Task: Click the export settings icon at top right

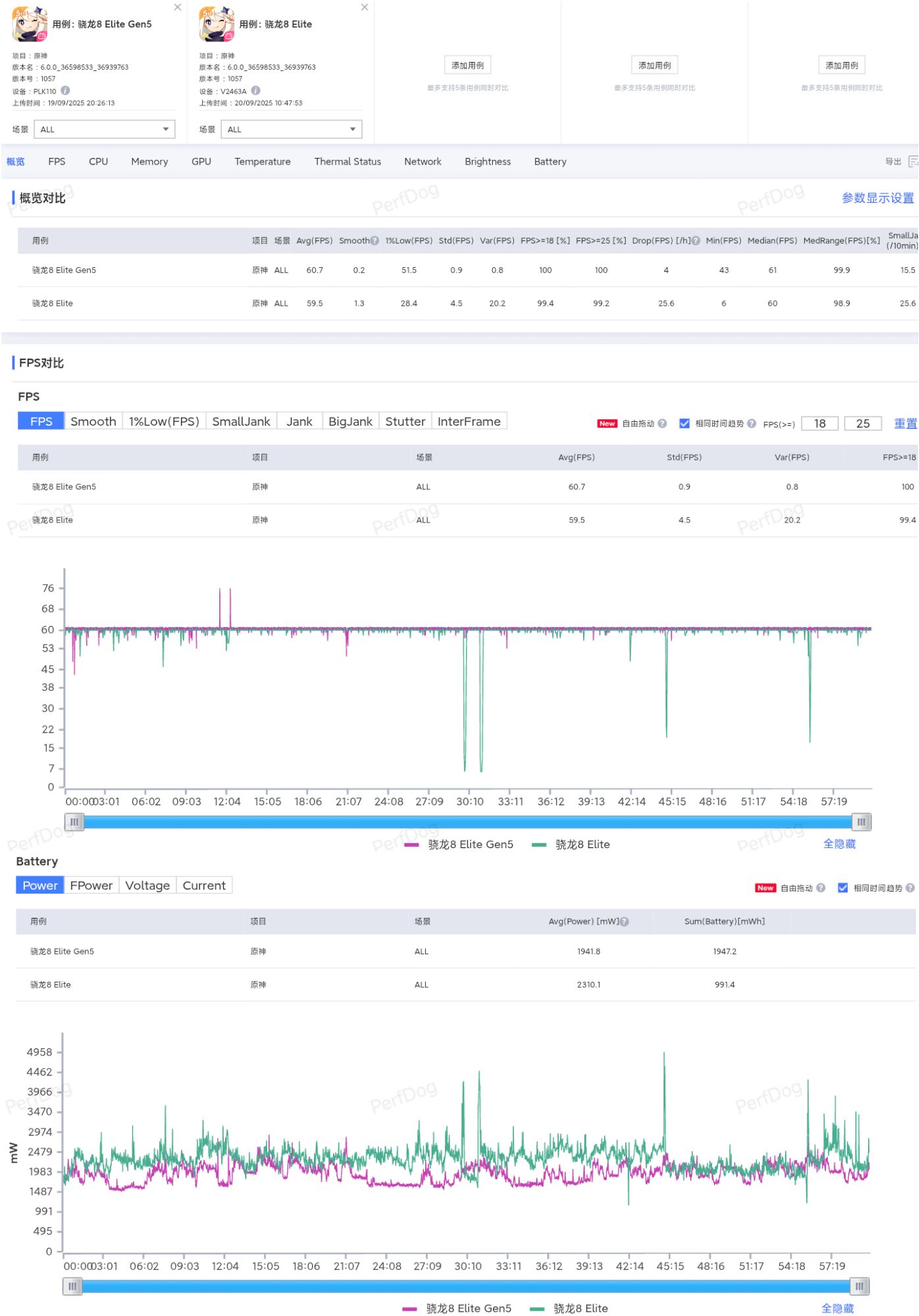Action: (912, 162)
